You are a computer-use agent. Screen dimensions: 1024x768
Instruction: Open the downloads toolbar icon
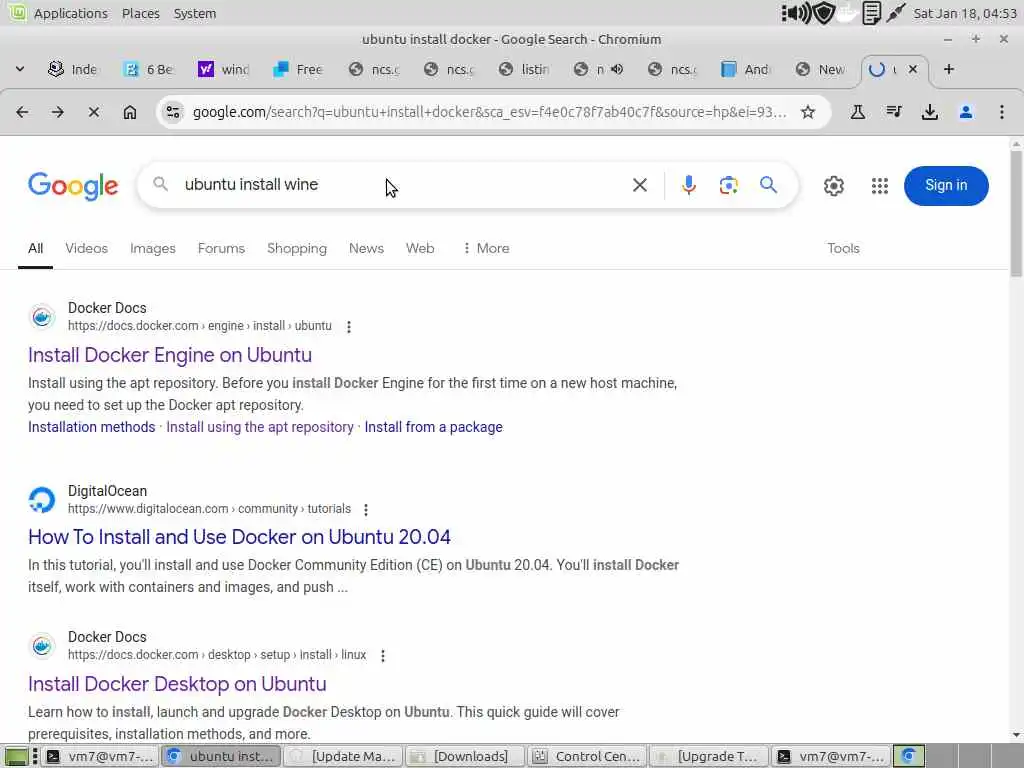pos(929,112)
